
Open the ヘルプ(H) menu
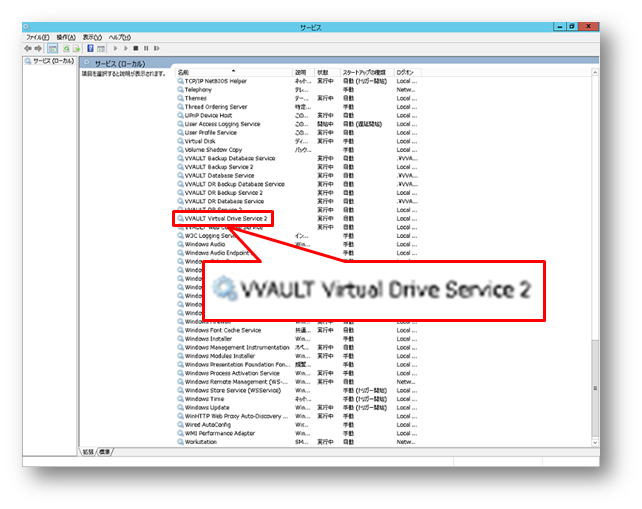pos(120,37)
